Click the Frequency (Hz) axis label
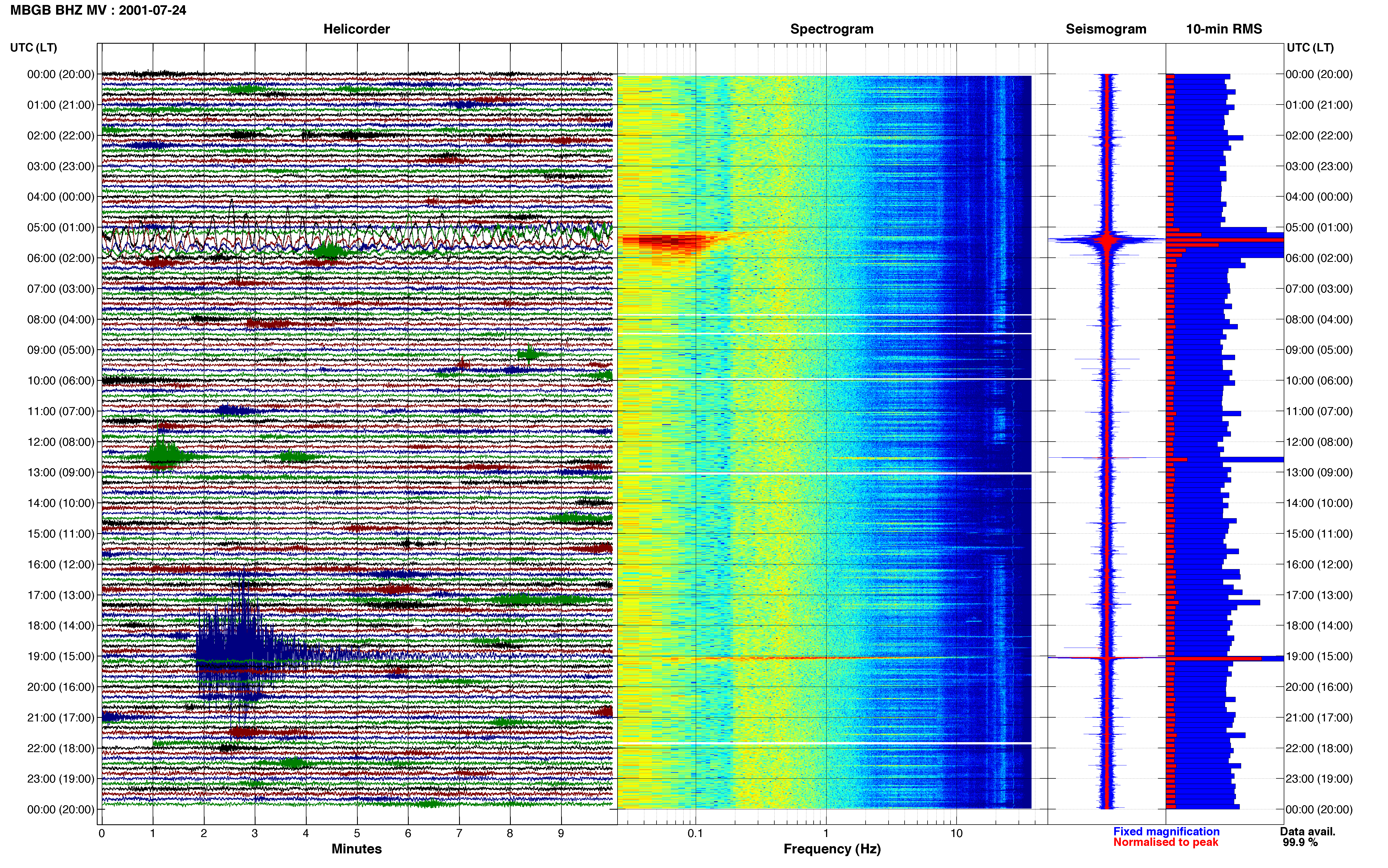This screenshot has height=868, width=1388. (832, 849)
